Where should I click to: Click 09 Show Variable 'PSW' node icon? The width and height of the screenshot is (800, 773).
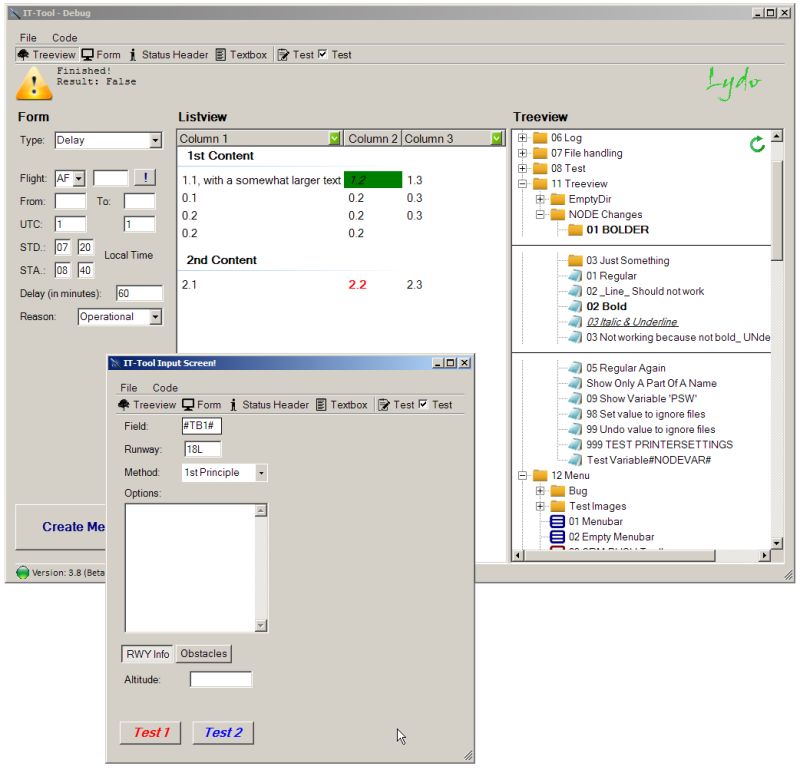pyautogui.click(x=576, y=399)
